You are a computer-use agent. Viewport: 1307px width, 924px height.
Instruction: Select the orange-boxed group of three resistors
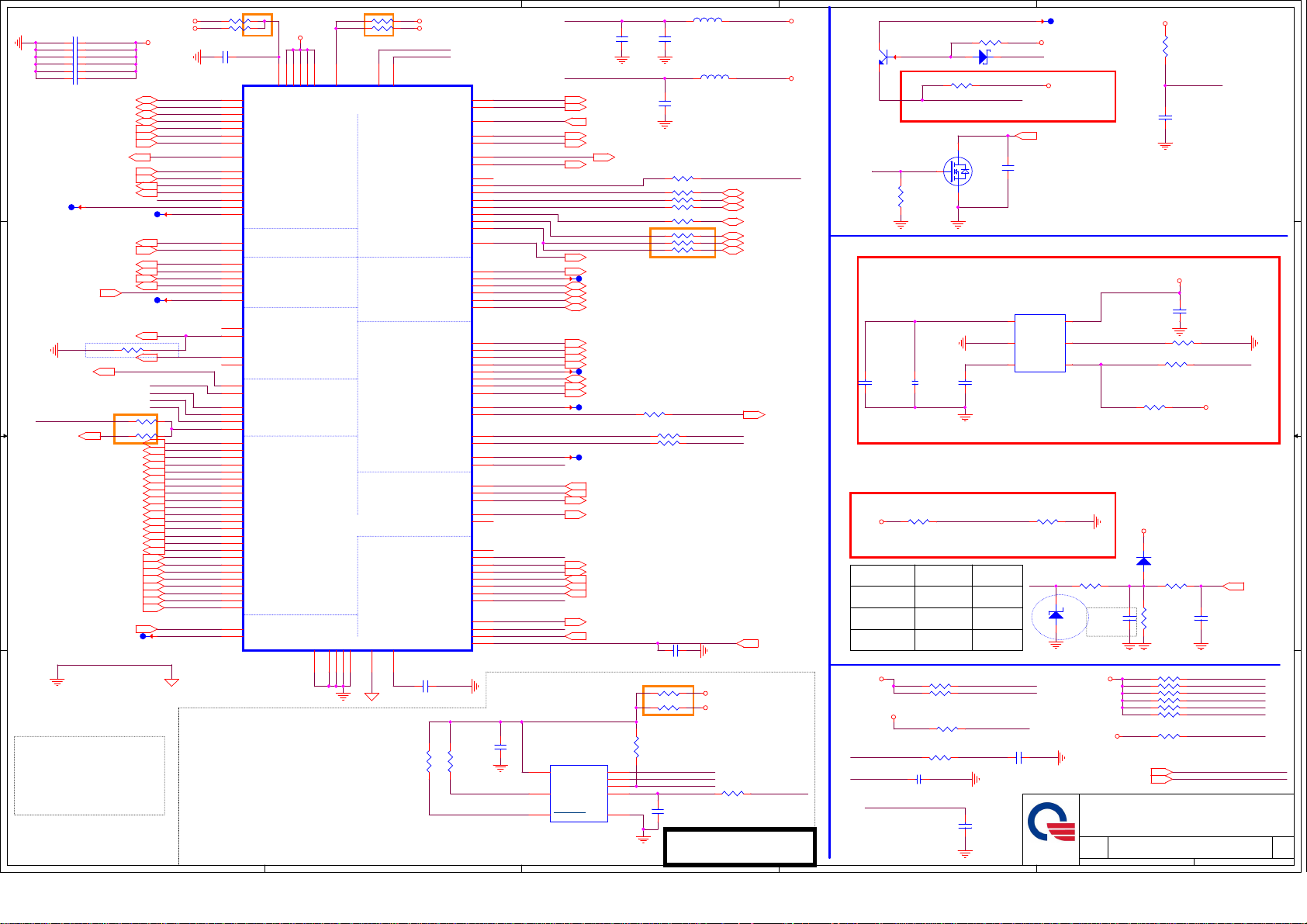[683, 243]
